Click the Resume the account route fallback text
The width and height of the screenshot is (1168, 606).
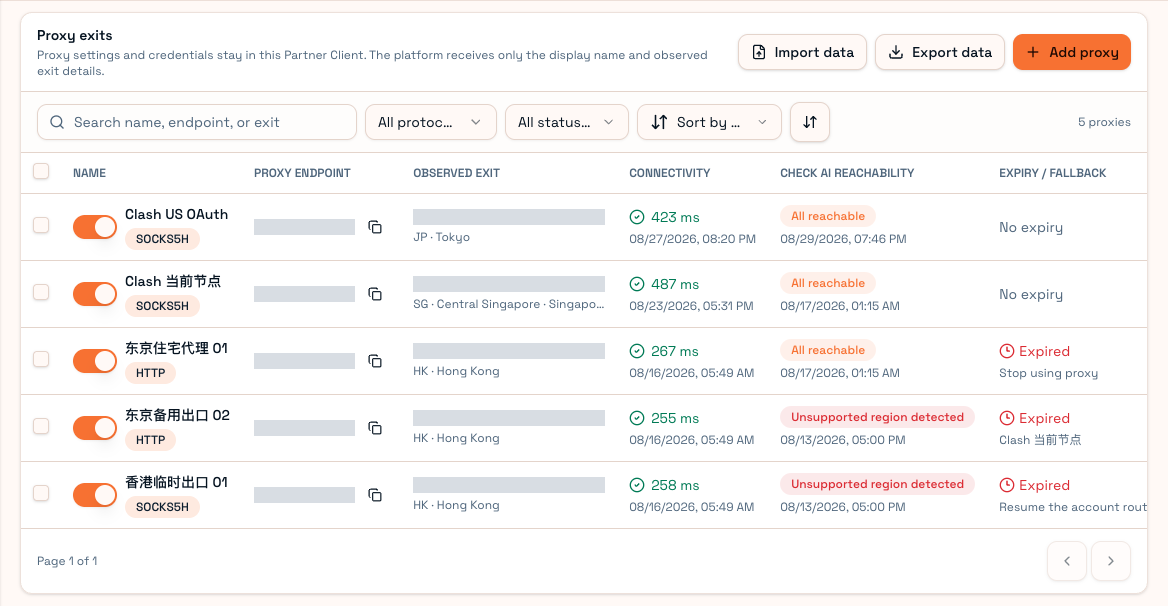1073,507
